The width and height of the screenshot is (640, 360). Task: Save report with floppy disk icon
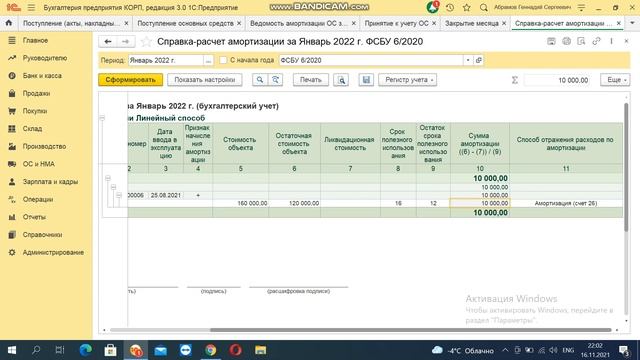366,80
